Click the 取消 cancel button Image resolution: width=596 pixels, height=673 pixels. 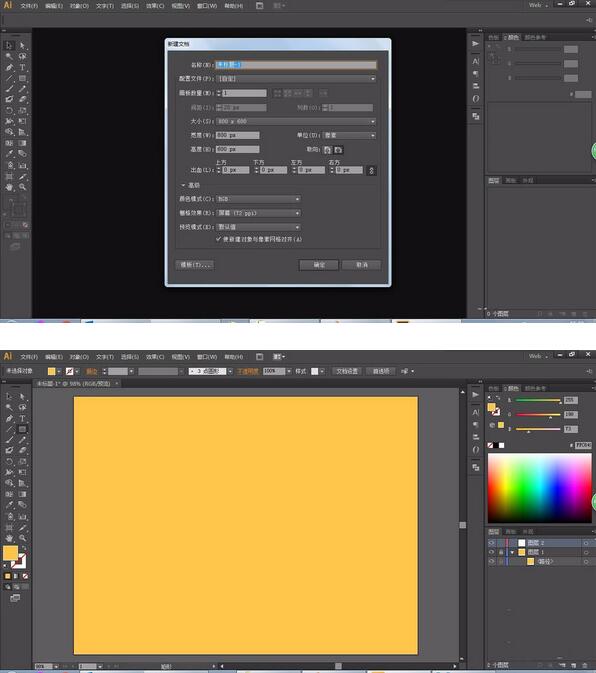tap(361, 265)
